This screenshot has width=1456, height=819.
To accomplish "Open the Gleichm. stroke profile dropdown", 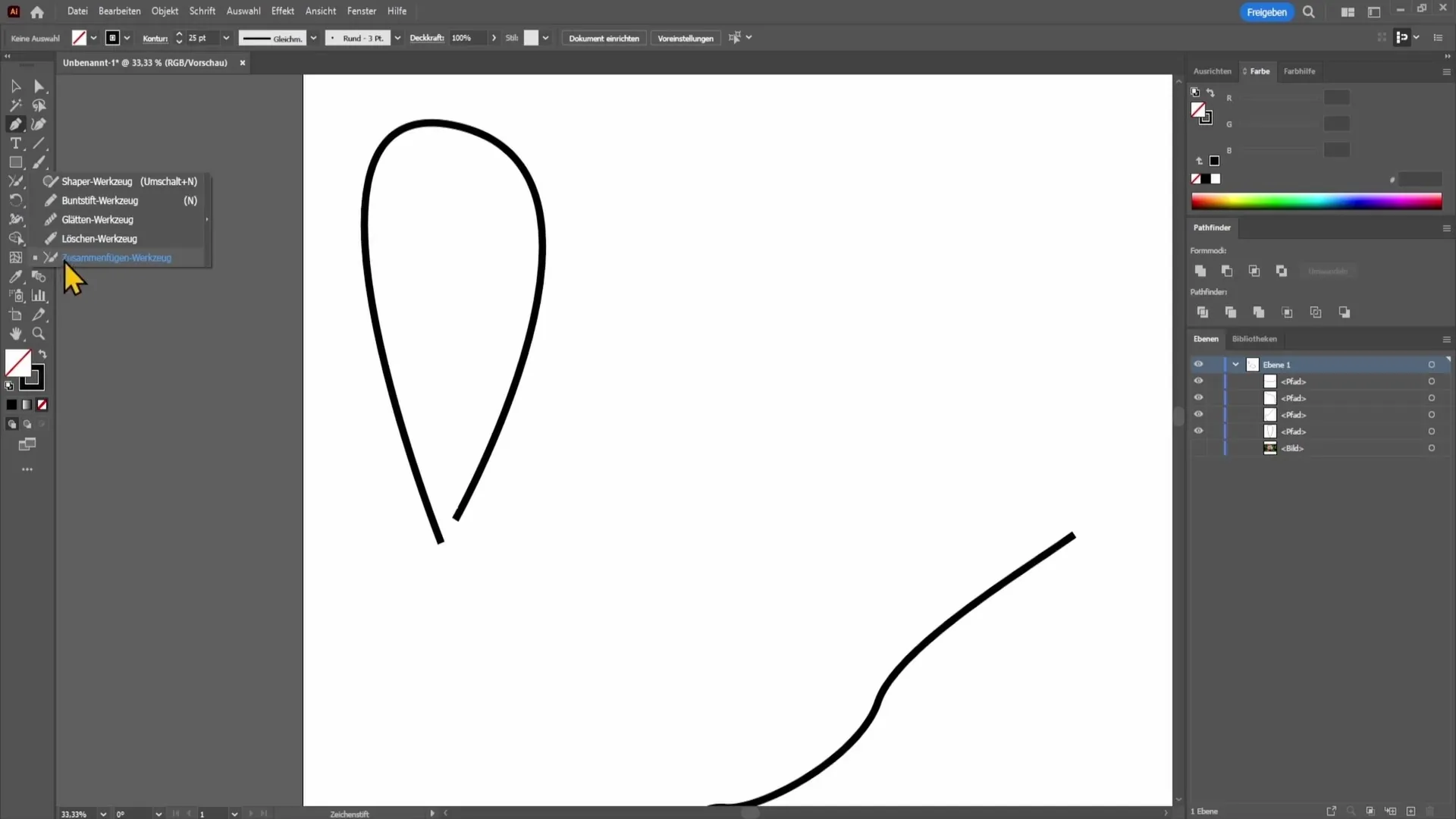I will click(313, 38).
